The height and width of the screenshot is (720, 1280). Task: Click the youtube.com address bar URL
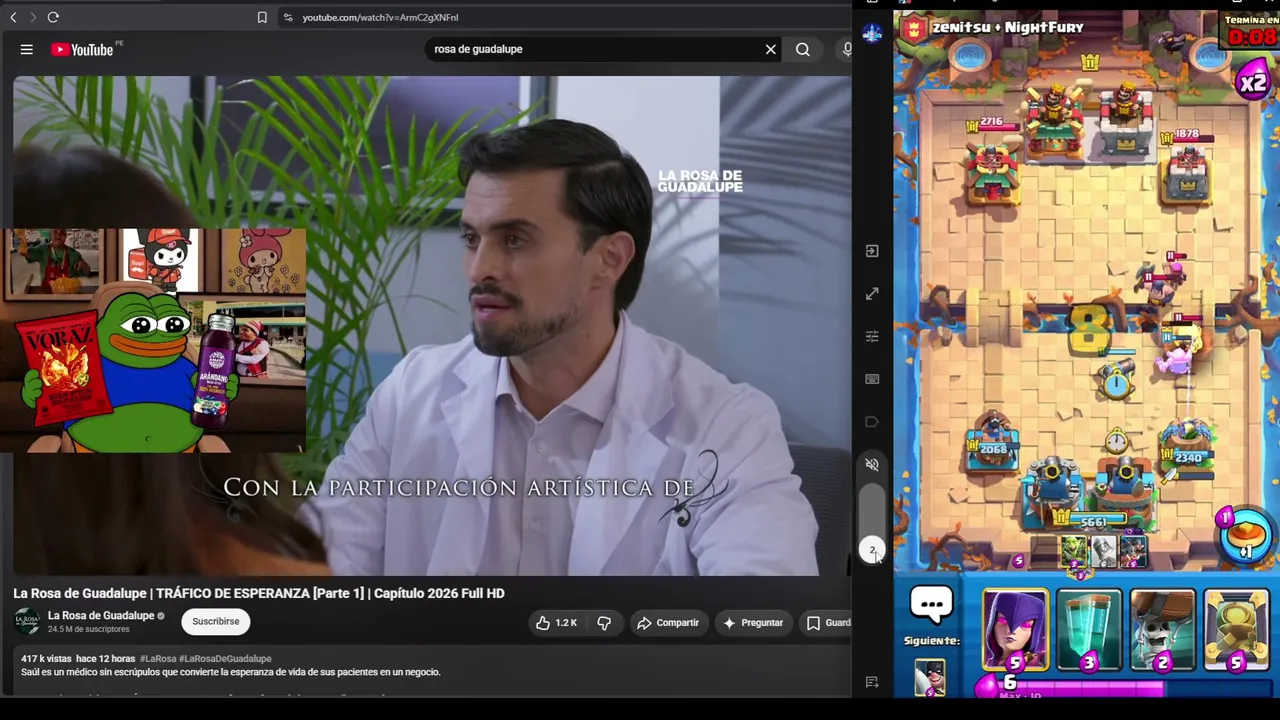tap(380, 17)
